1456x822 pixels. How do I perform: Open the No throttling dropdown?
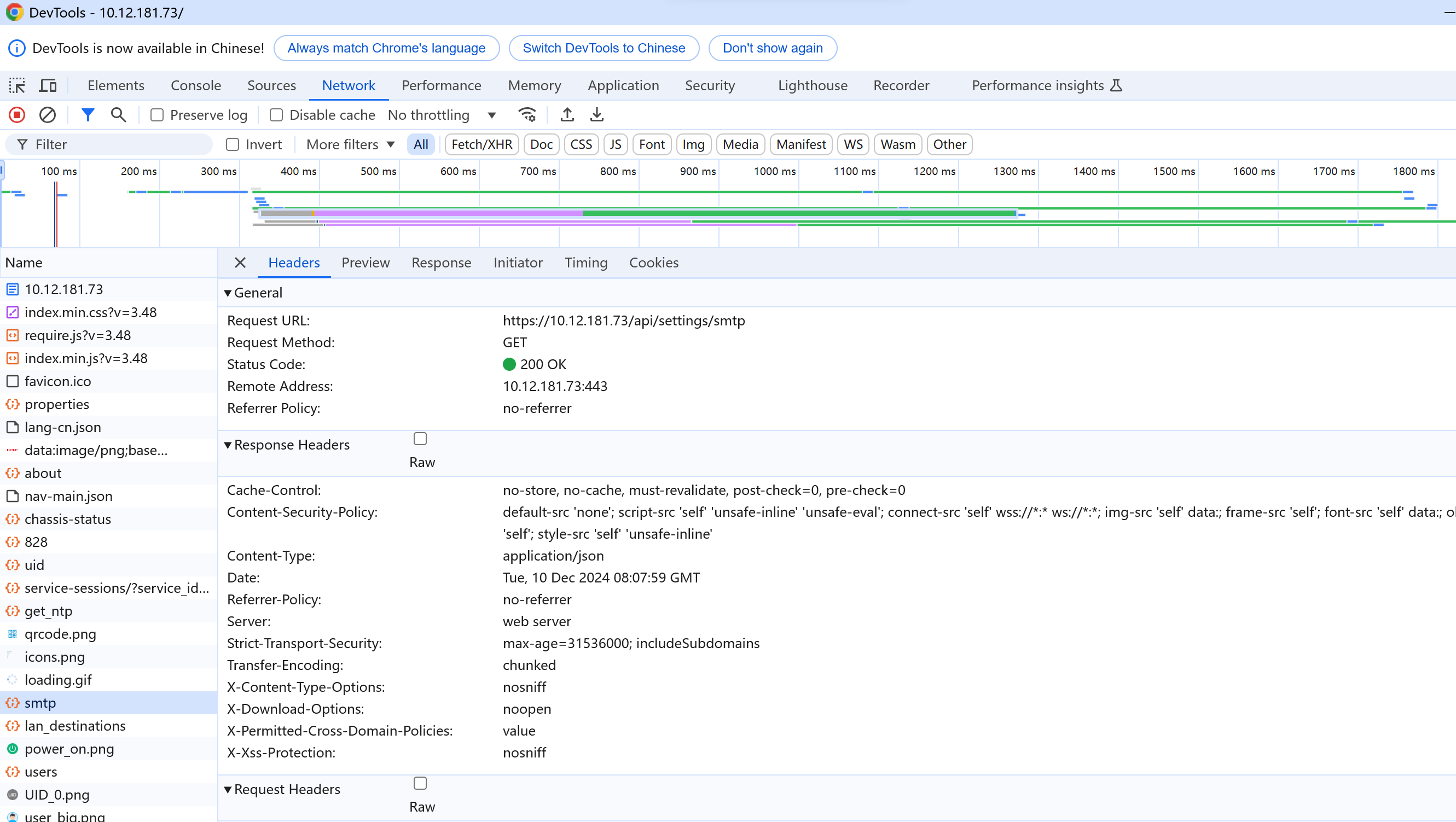tap(442, 115)
